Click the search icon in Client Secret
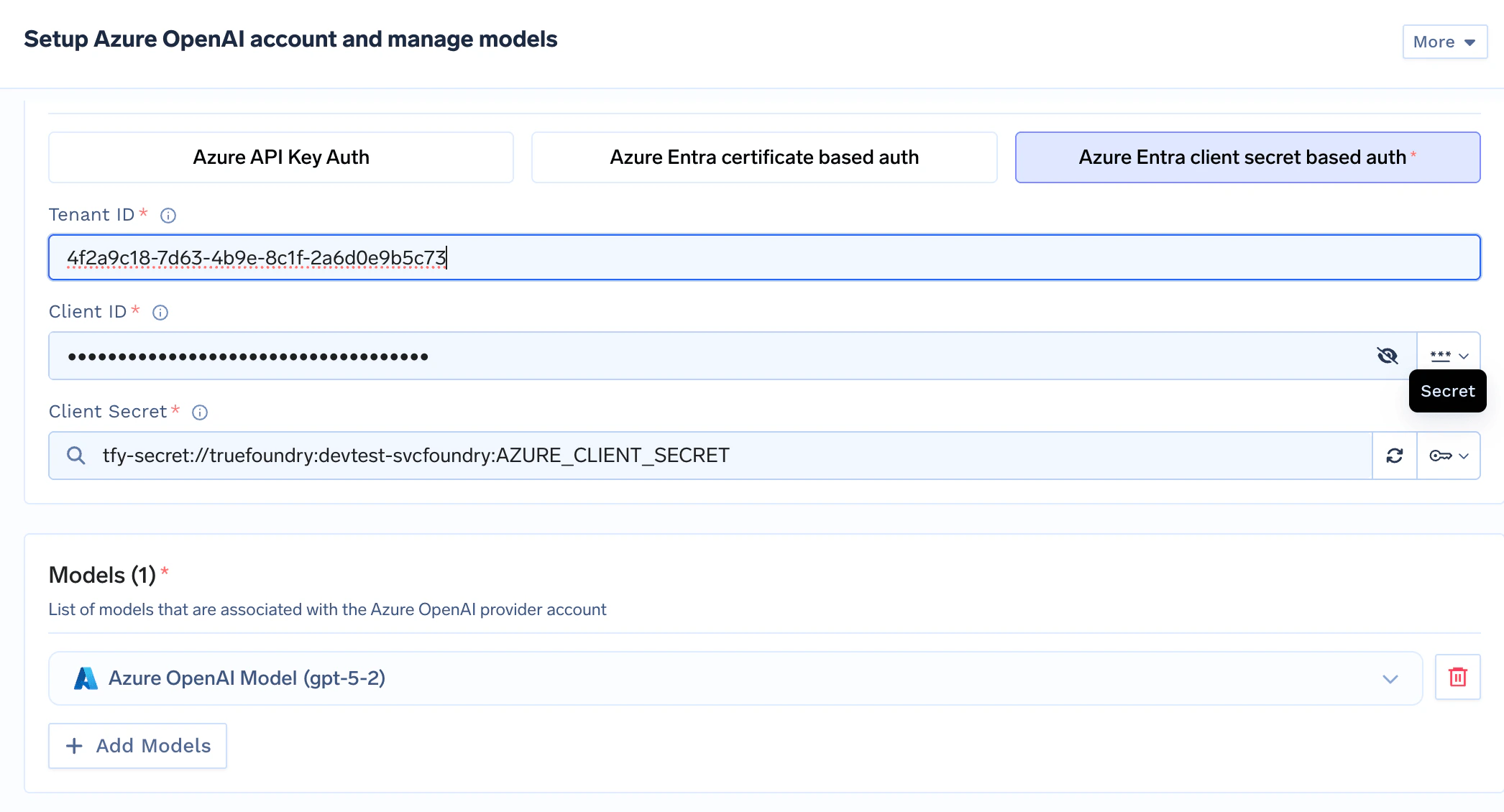1504x812 pixels. click(x=75, y=456)
